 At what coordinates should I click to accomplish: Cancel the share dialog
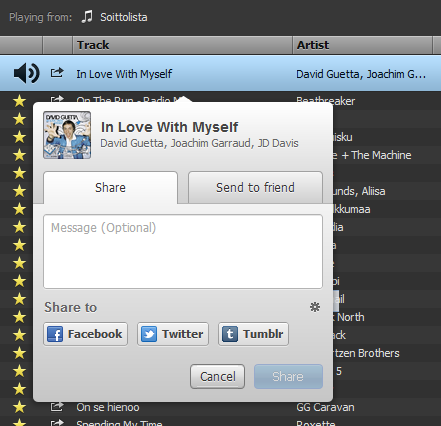coord(217,376)
